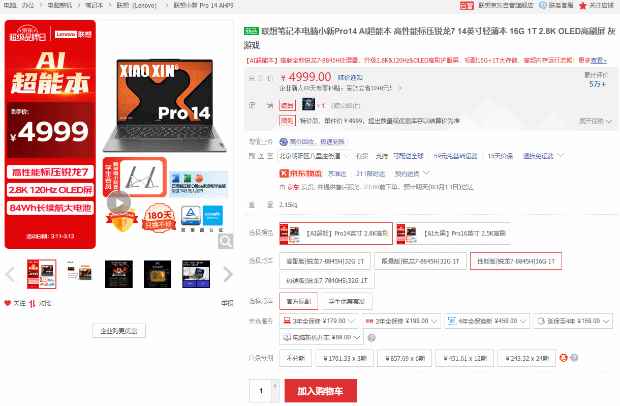Select the 6期 installment option

405,358
